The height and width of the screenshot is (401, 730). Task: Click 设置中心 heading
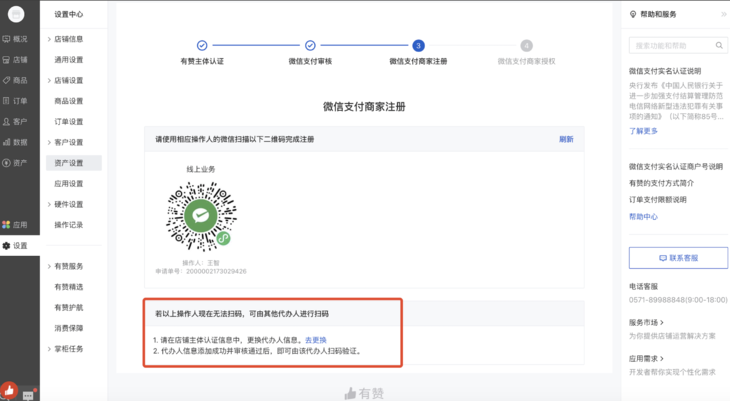pyautogui.click(x=68, y=14)
